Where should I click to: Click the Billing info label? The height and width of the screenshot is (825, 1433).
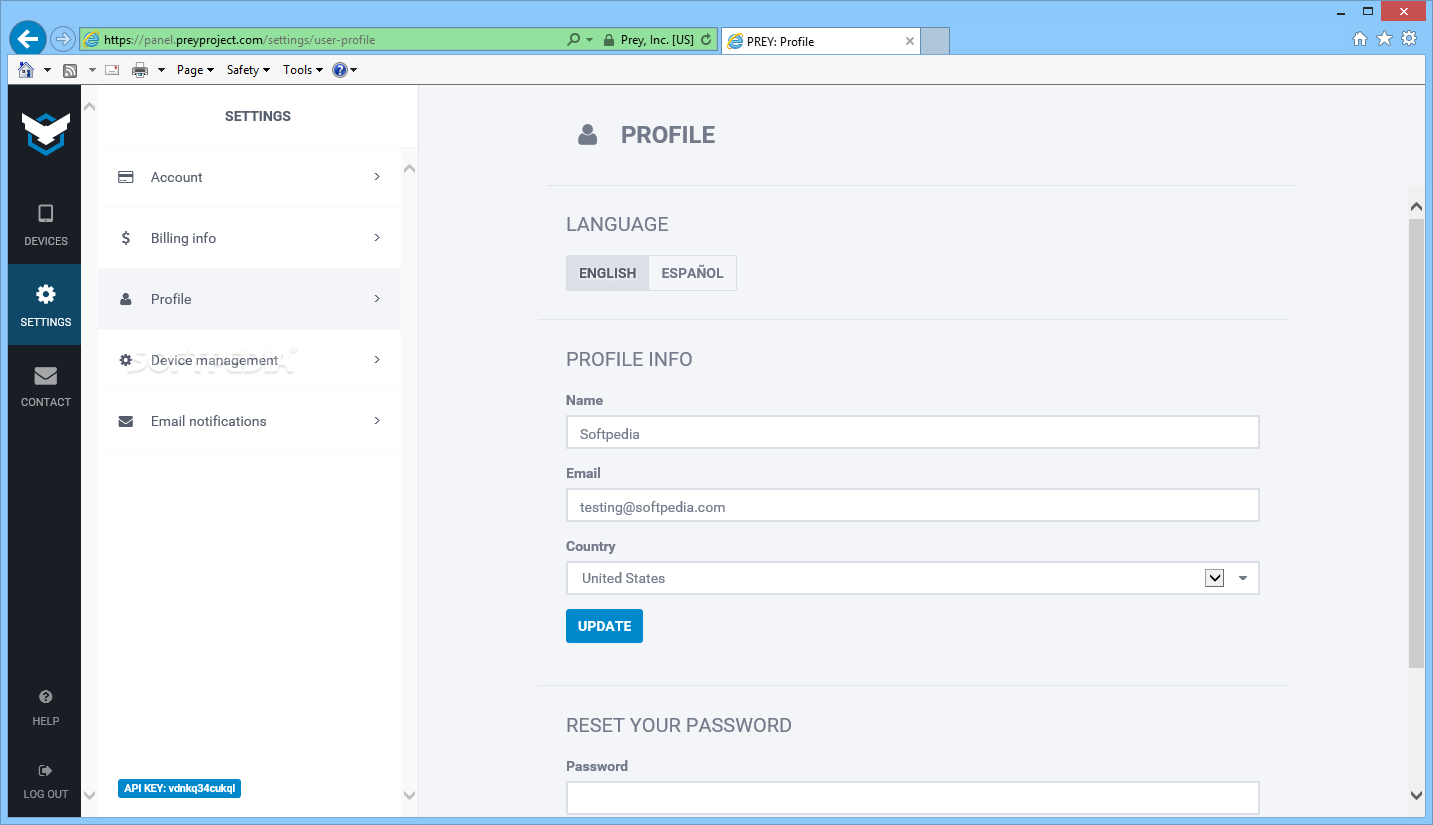[x=183, y=238]
